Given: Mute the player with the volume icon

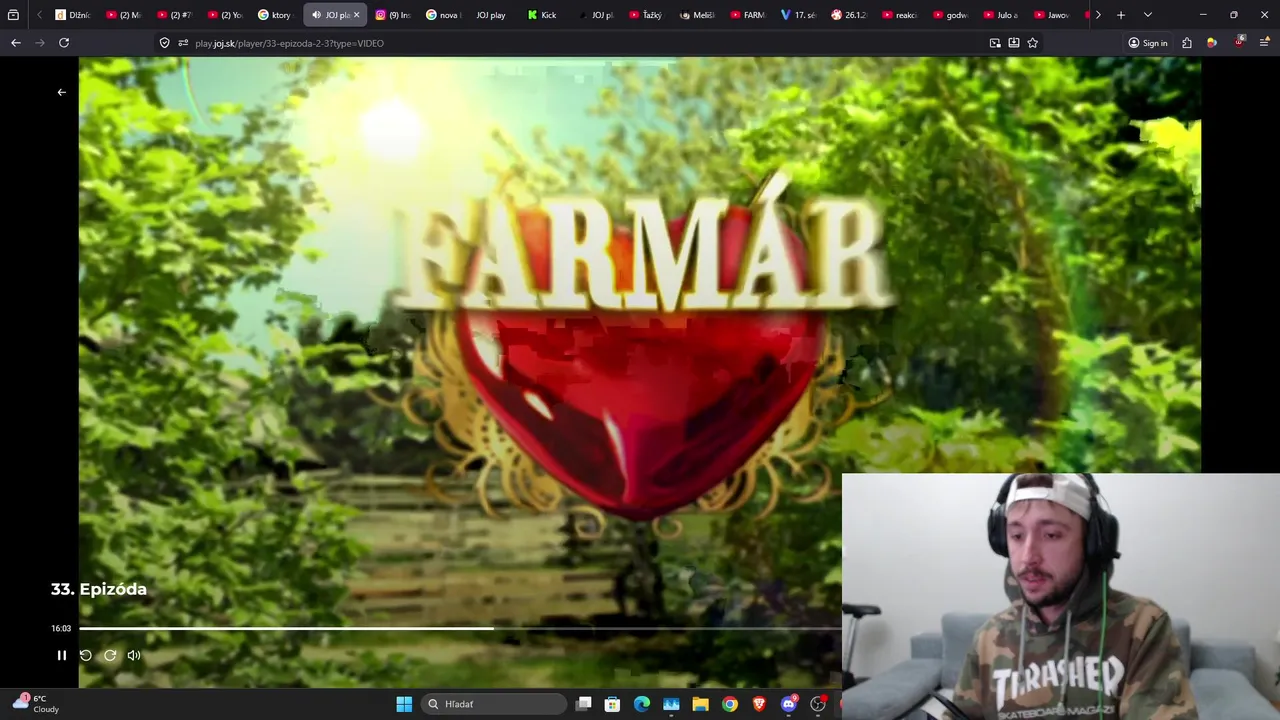Looking at the screenshot, I should tap(134, 655).
